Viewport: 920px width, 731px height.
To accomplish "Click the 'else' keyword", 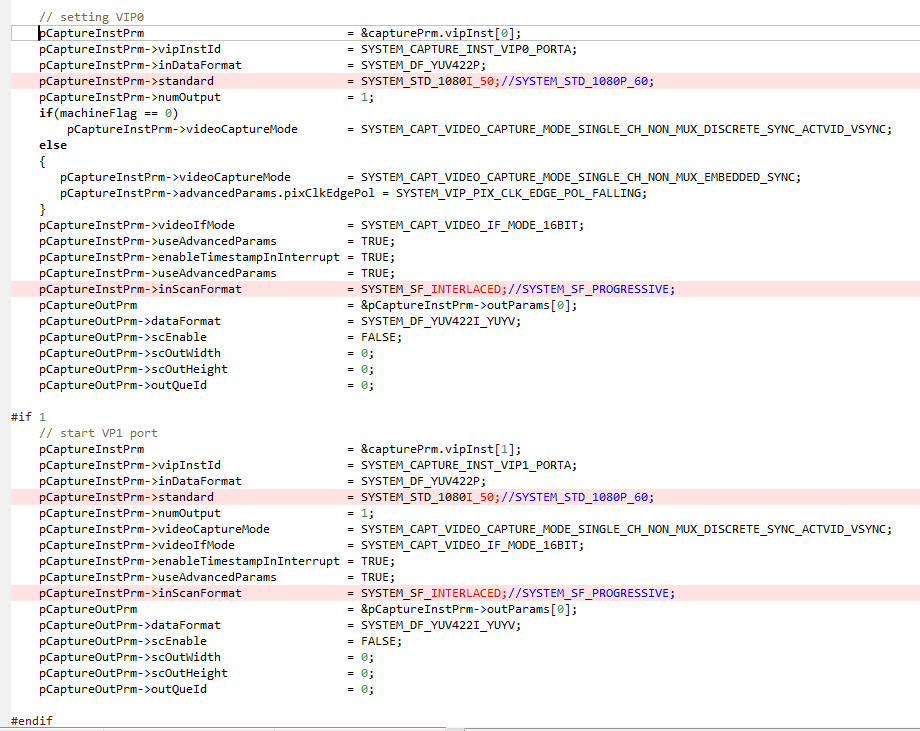I will point(53,145).
